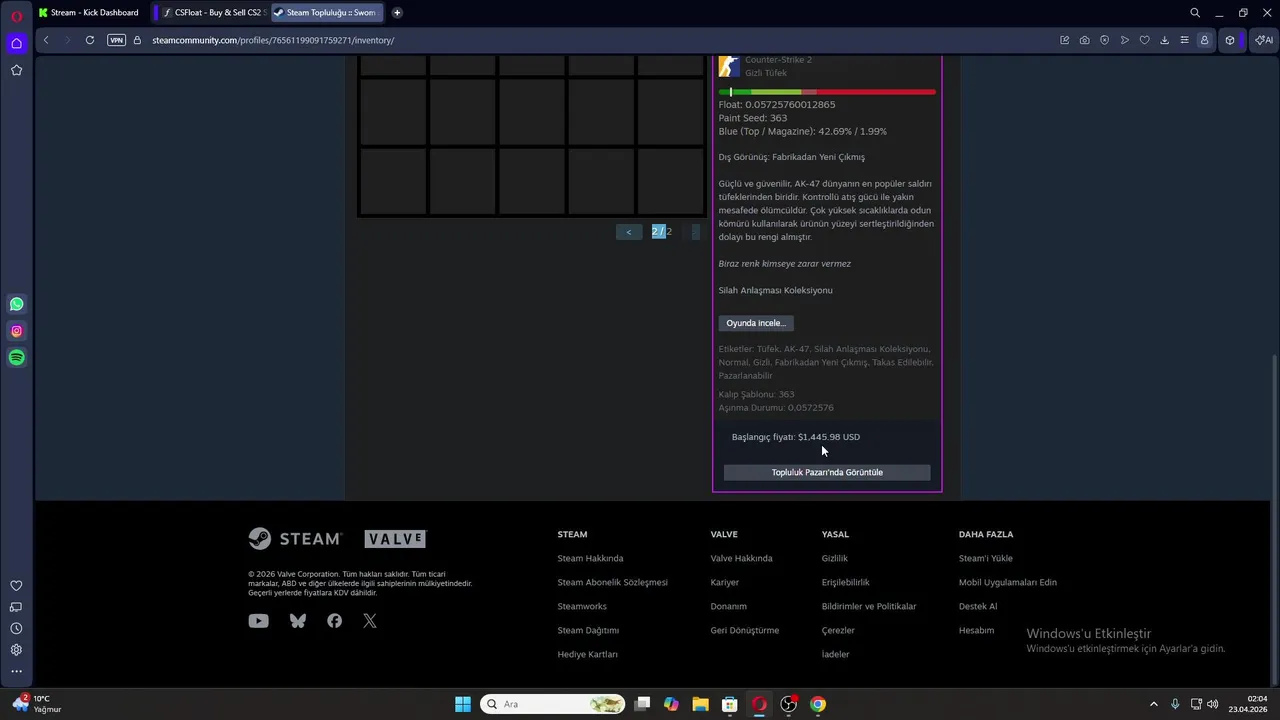This screenshot has height=720, width=1280.
Task: Click Topluluk Pazarı'nda Görüntüle button
Action: tap(827, 472)
